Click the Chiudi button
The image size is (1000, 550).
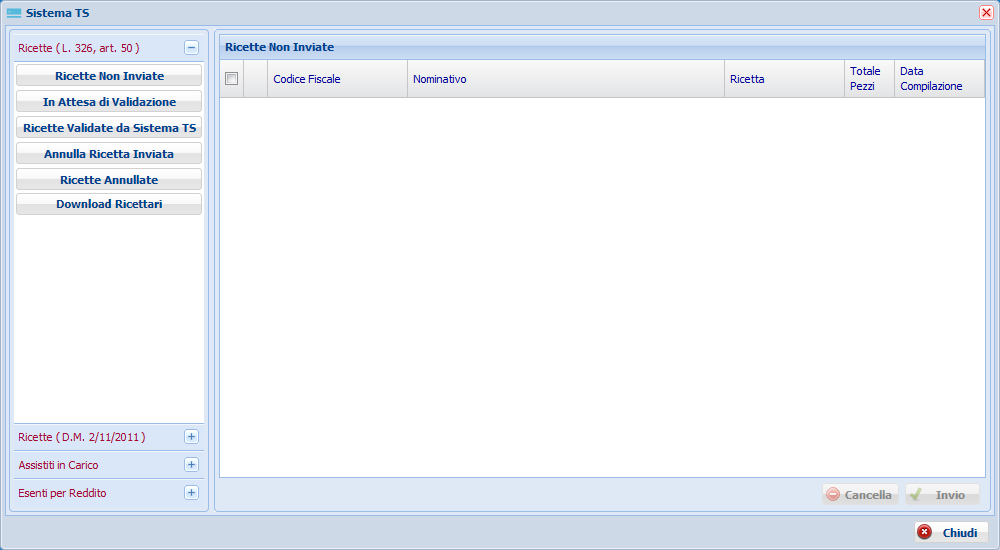(x=951, y=532)
